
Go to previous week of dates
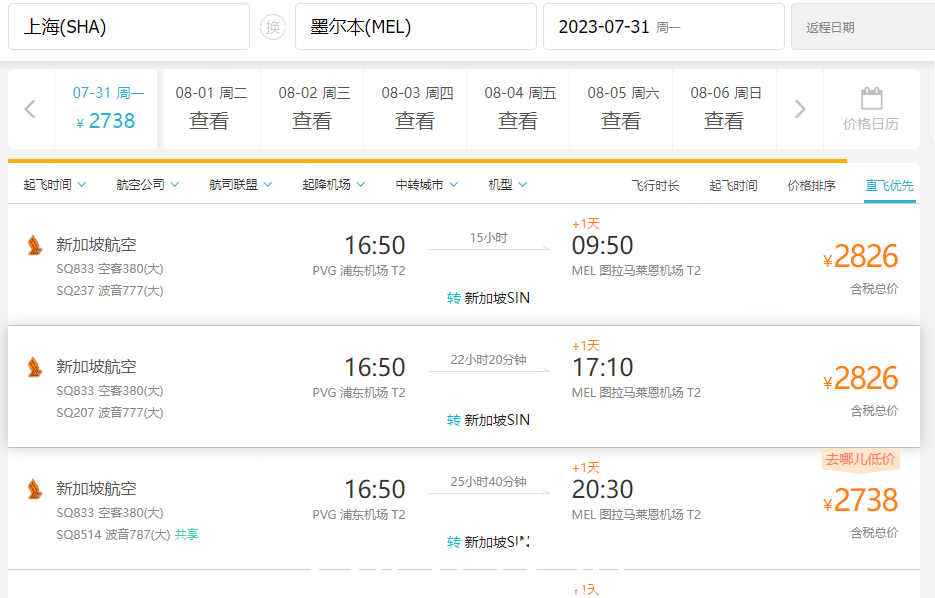pyautogui.click(x=30, y=109)
